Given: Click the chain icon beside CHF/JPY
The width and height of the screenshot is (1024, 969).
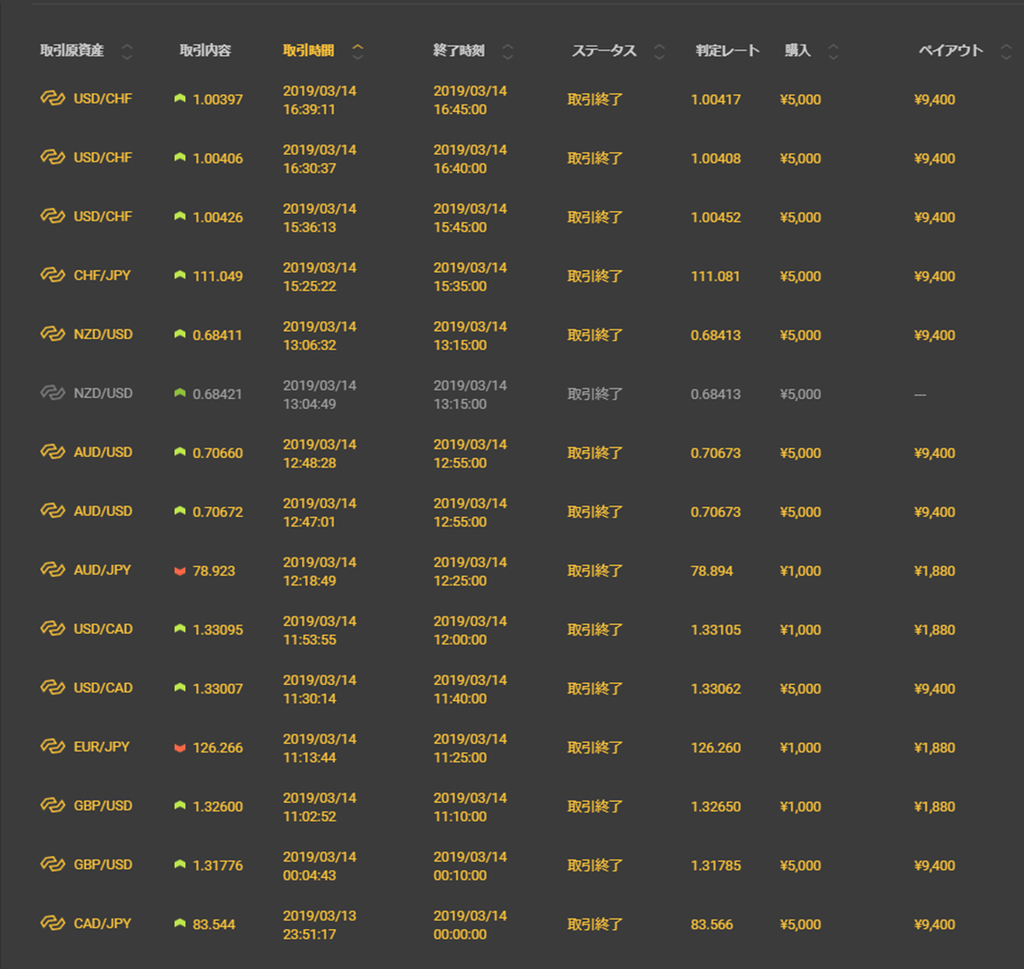Looking at the screenshot, I should click(52, 275).
